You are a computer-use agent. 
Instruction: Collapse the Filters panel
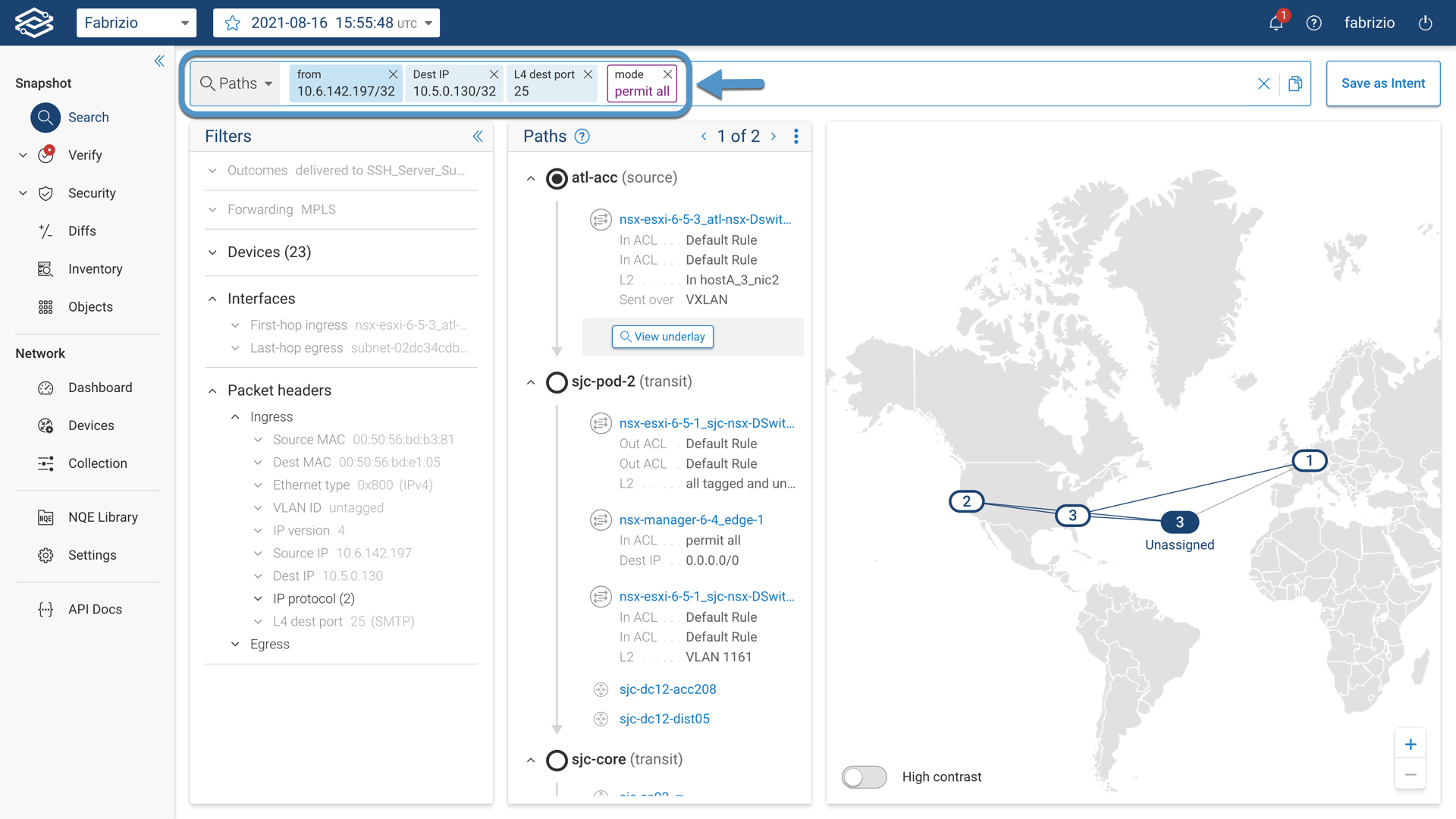point(478,136)
